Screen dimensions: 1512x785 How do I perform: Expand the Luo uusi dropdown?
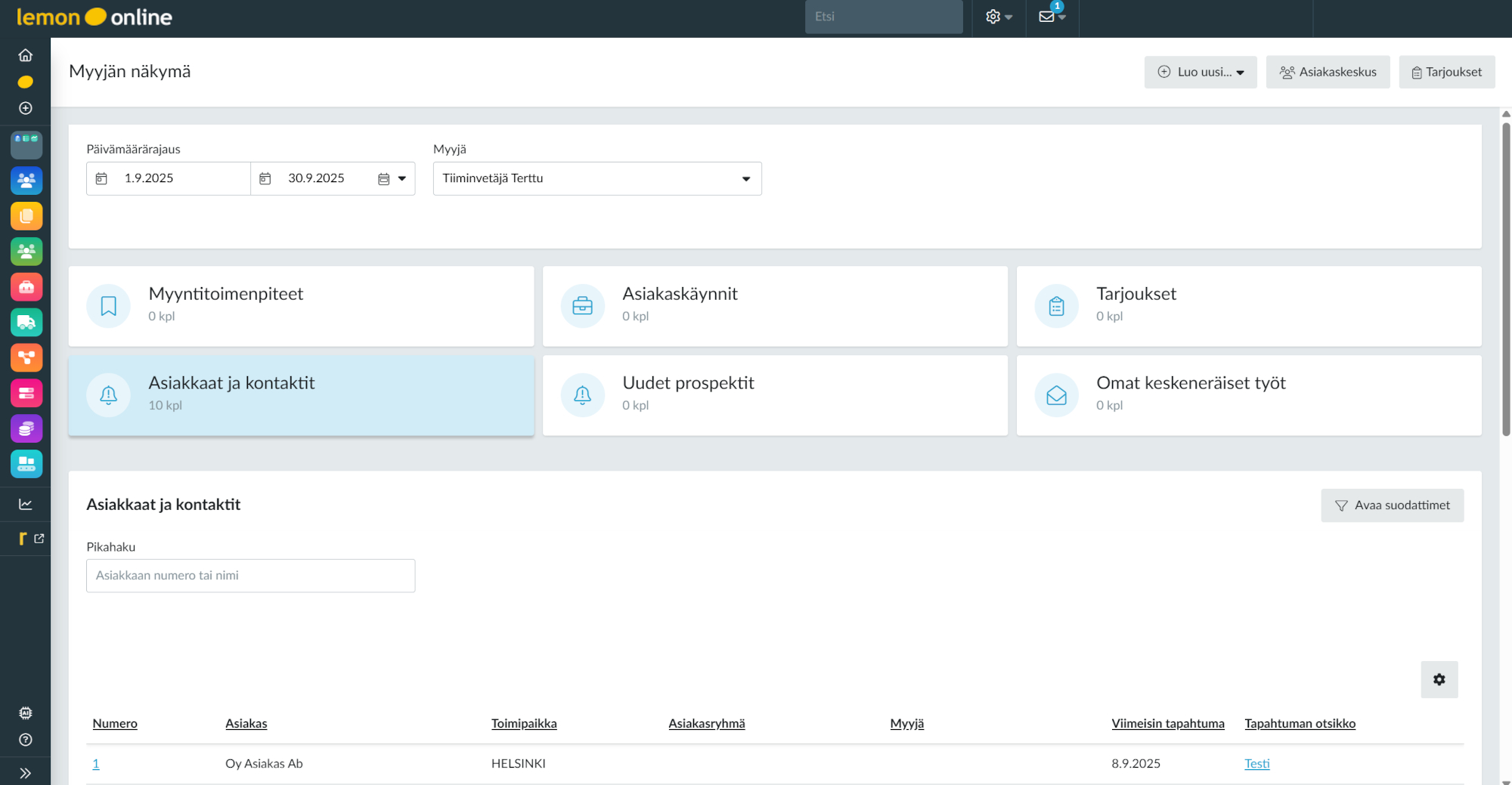pos(1200,72)
